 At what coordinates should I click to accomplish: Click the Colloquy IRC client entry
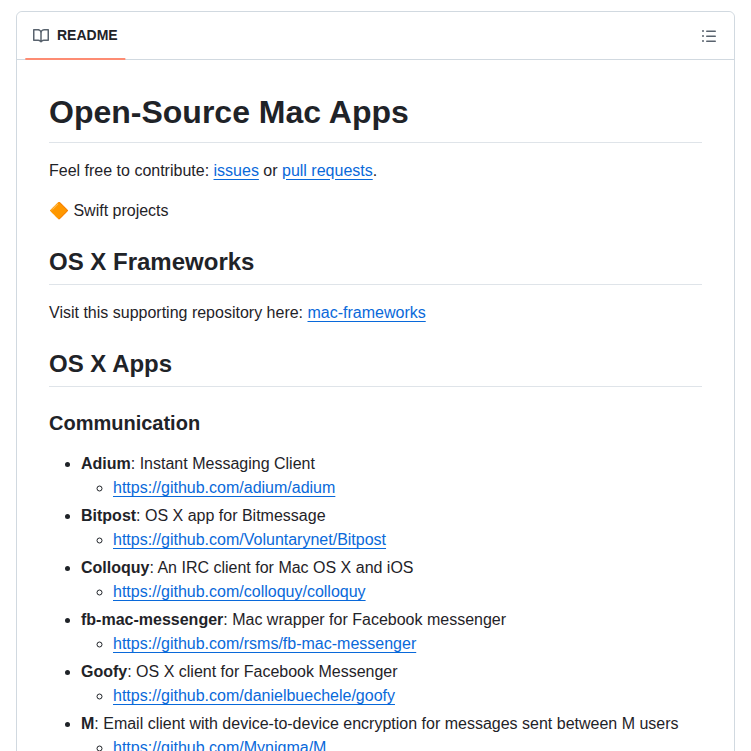(247, 568)
